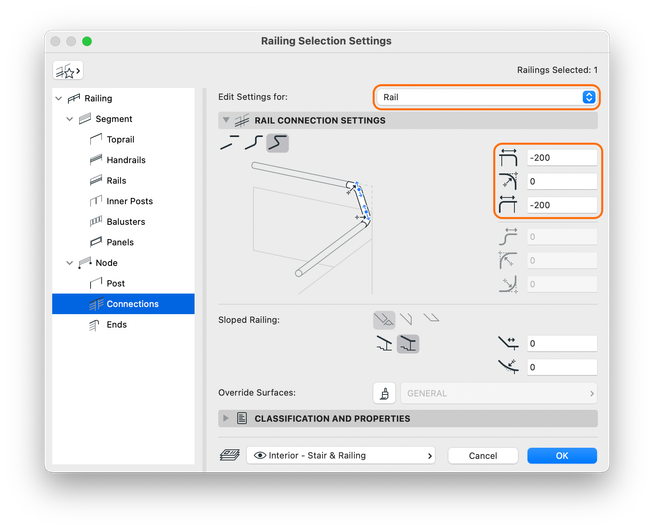Image resolution: width=654 pixels, height=531 pixels.
Task: Click the corner radius 0 field
Action: tap(562, 181)
